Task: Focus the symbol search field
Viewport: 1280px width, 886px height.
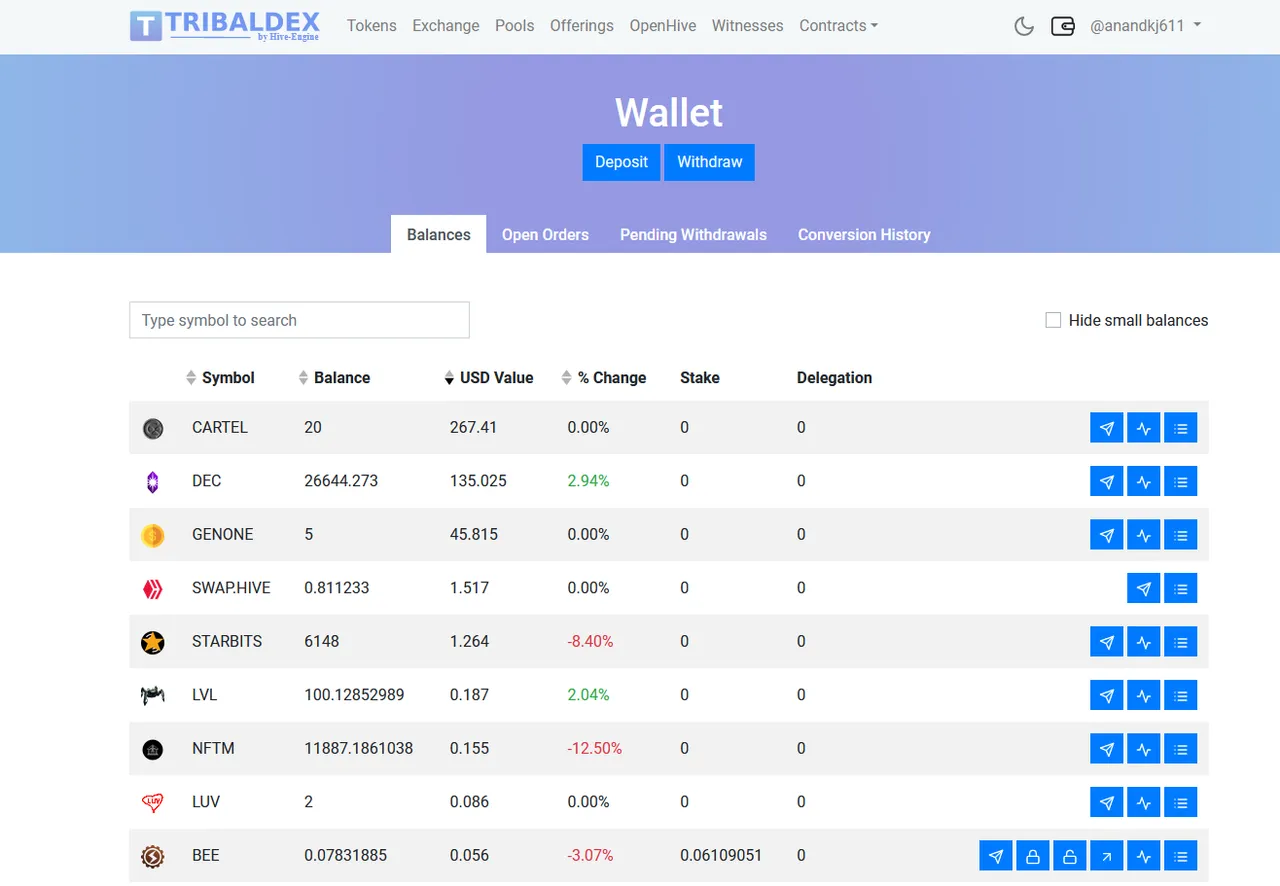Action: pos(299,320)
